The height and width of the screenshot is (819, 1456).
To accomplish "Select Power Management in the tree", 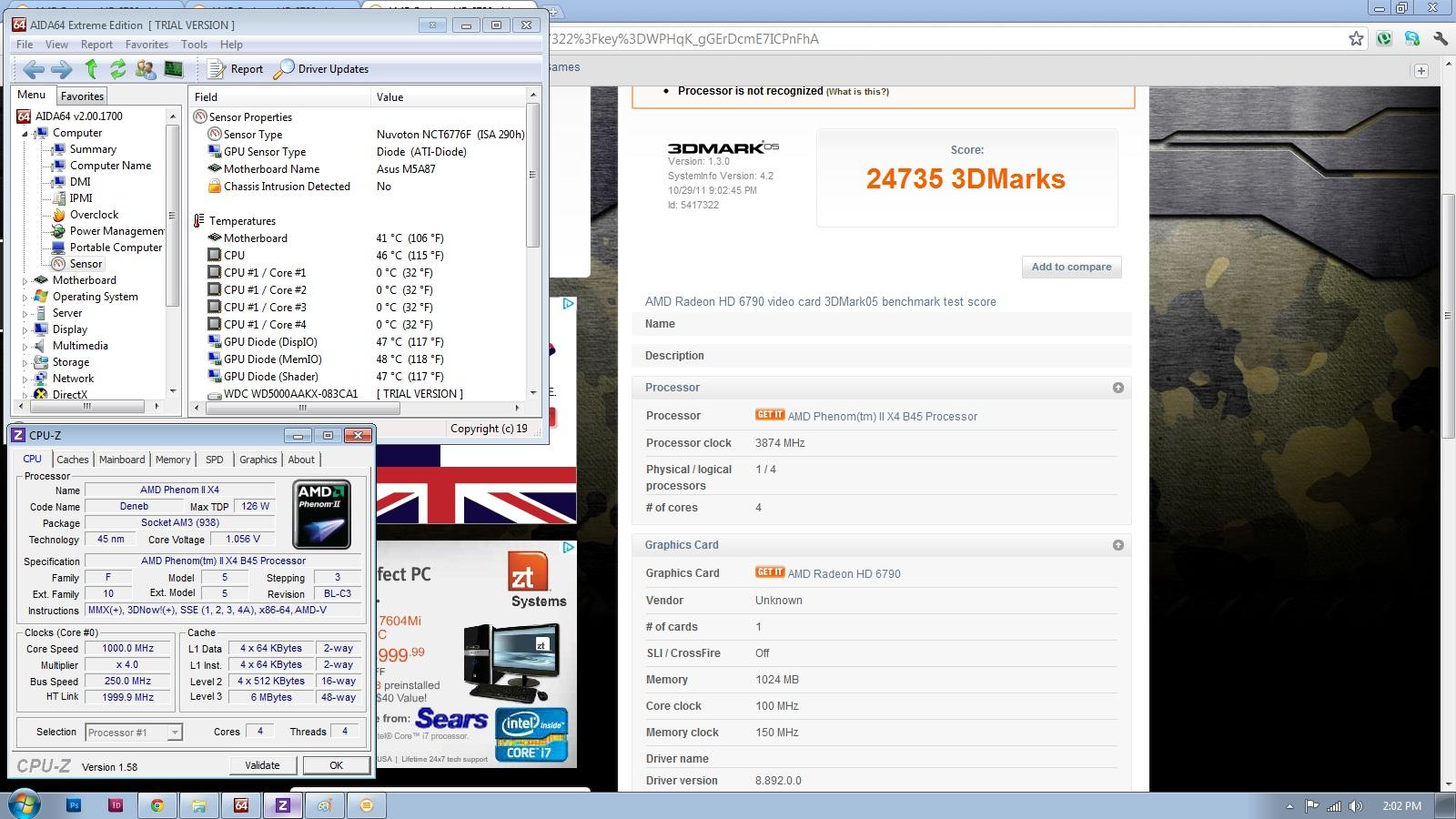I will click(116, 231).
